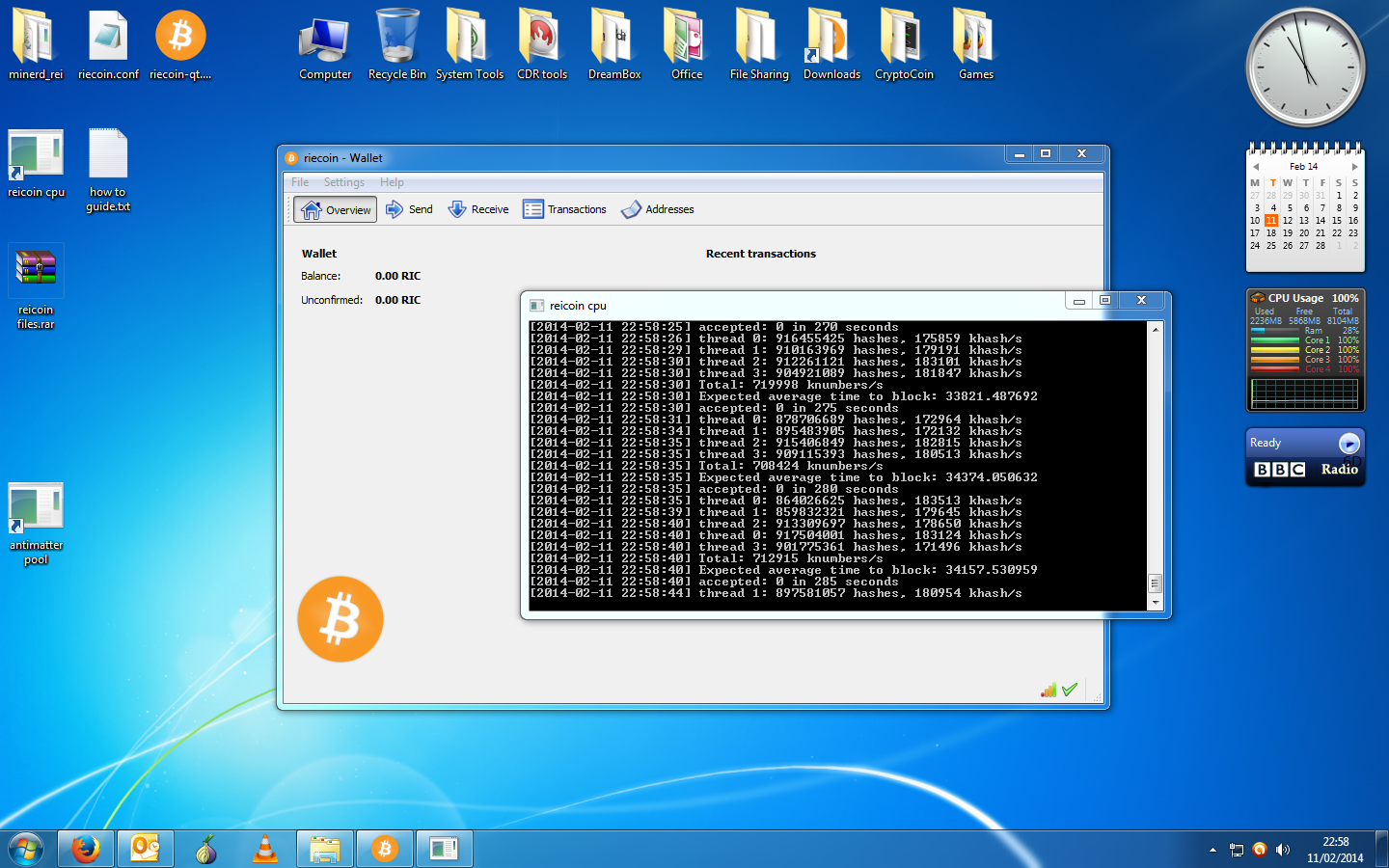Open the File menu in riecoin Wallet

(x=300, y=182)
